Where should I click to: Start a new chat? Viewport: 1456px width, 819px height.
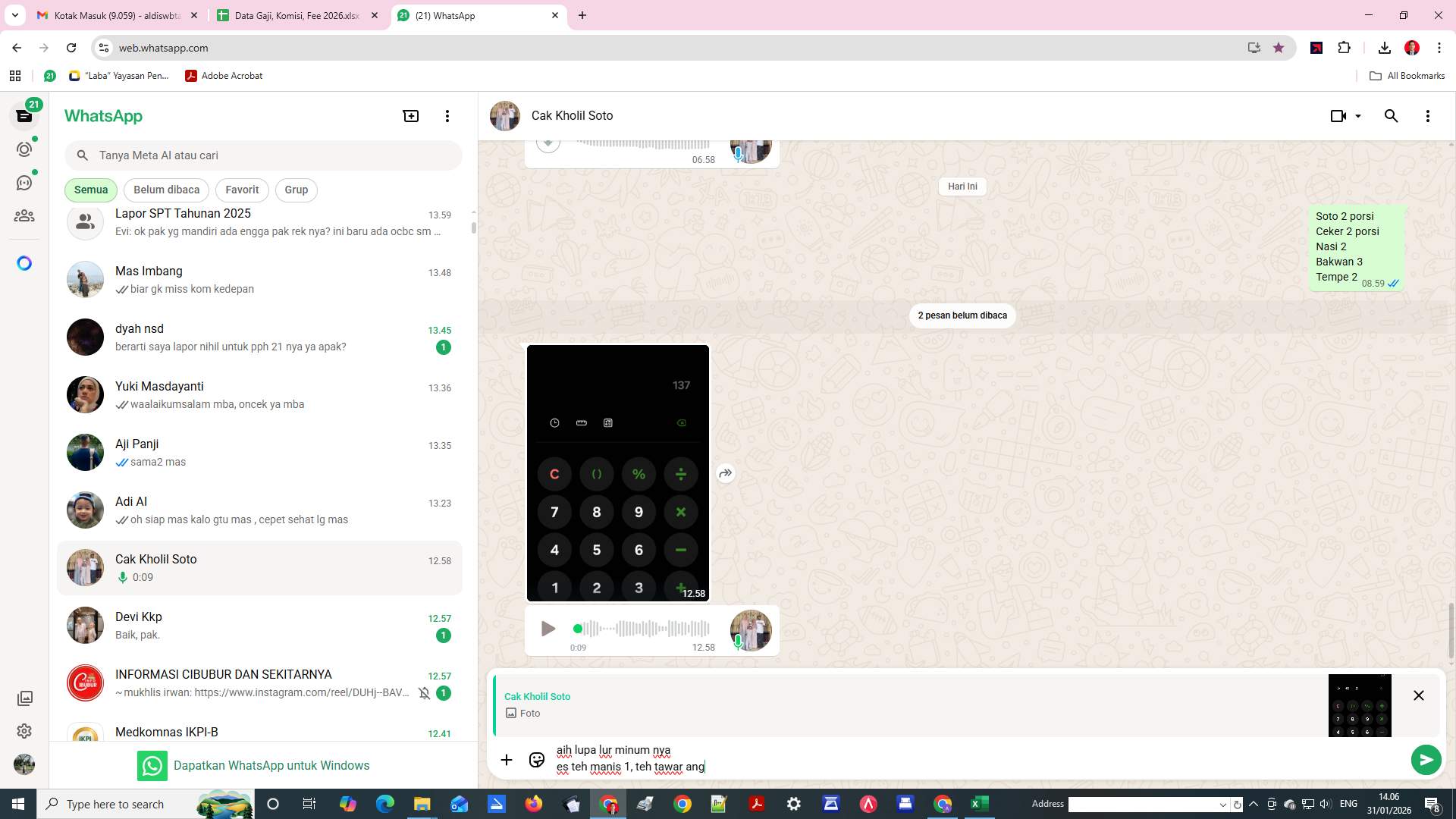click(410, 115)
